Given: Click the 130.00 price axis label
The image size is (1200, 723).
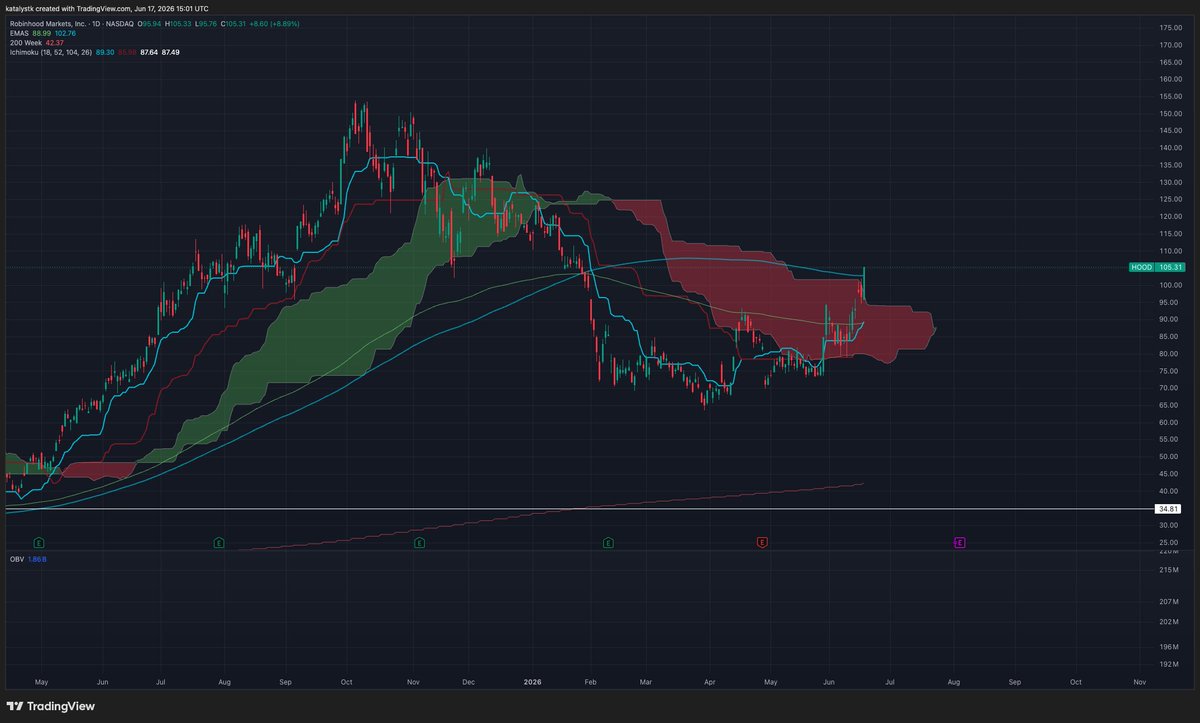Looking at the screenshot, I should click(1172, 182).
